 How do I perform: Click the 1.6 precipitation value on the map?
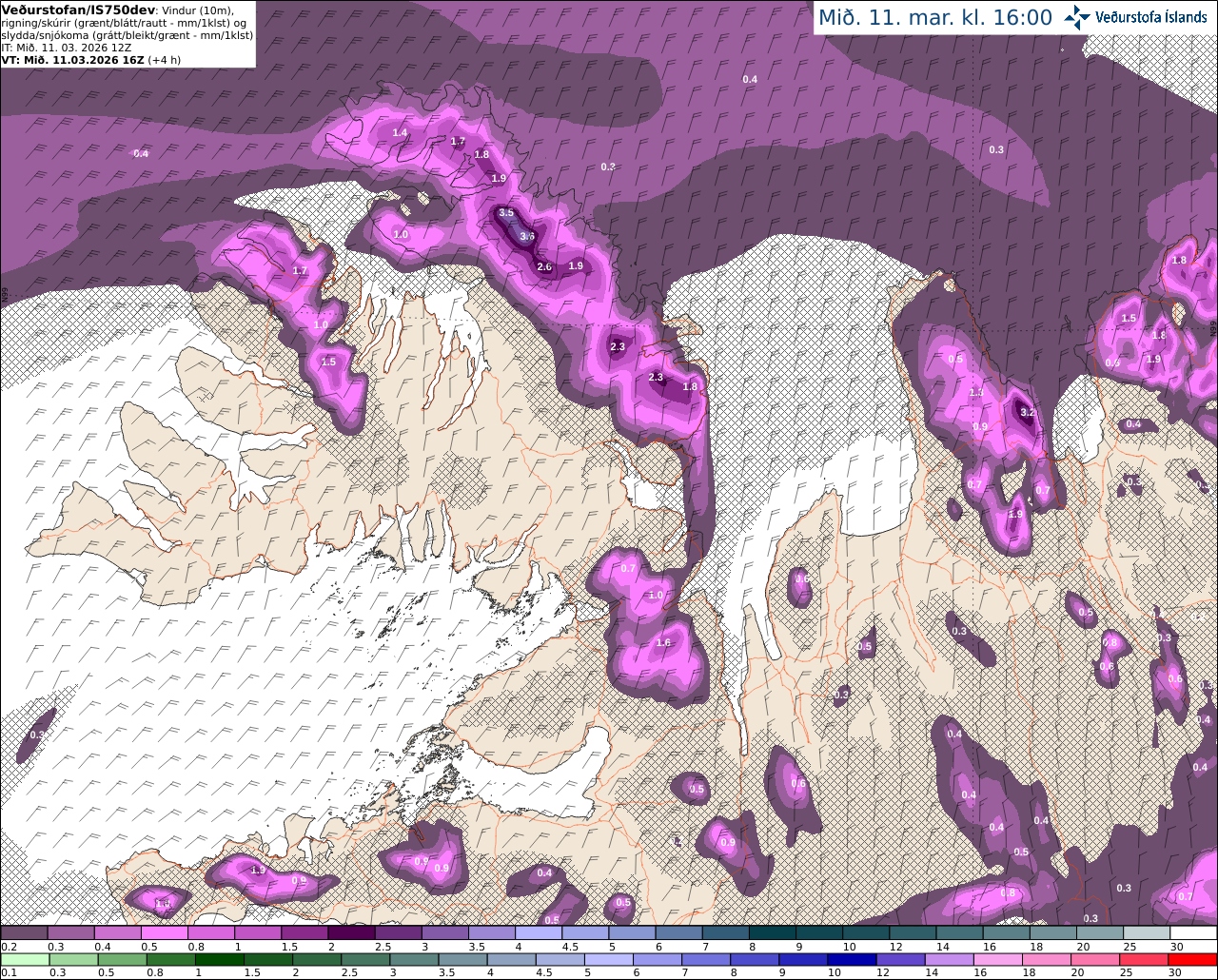pos(663,643)
